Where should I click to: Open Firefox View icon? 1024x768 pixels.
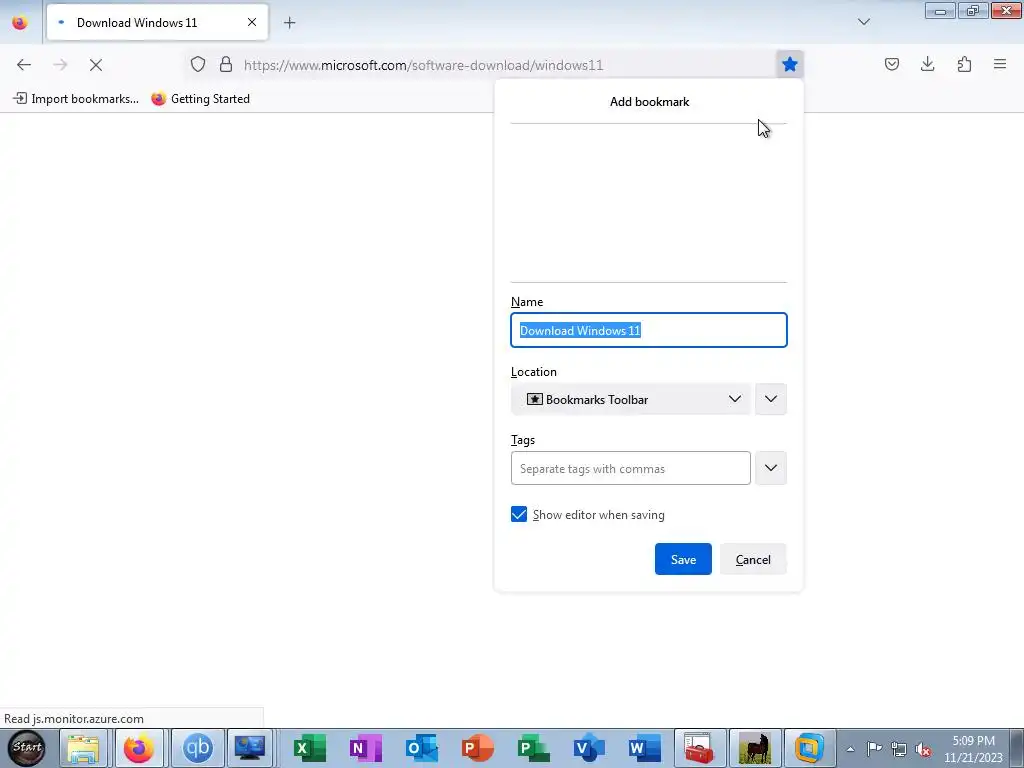point(20,22)
